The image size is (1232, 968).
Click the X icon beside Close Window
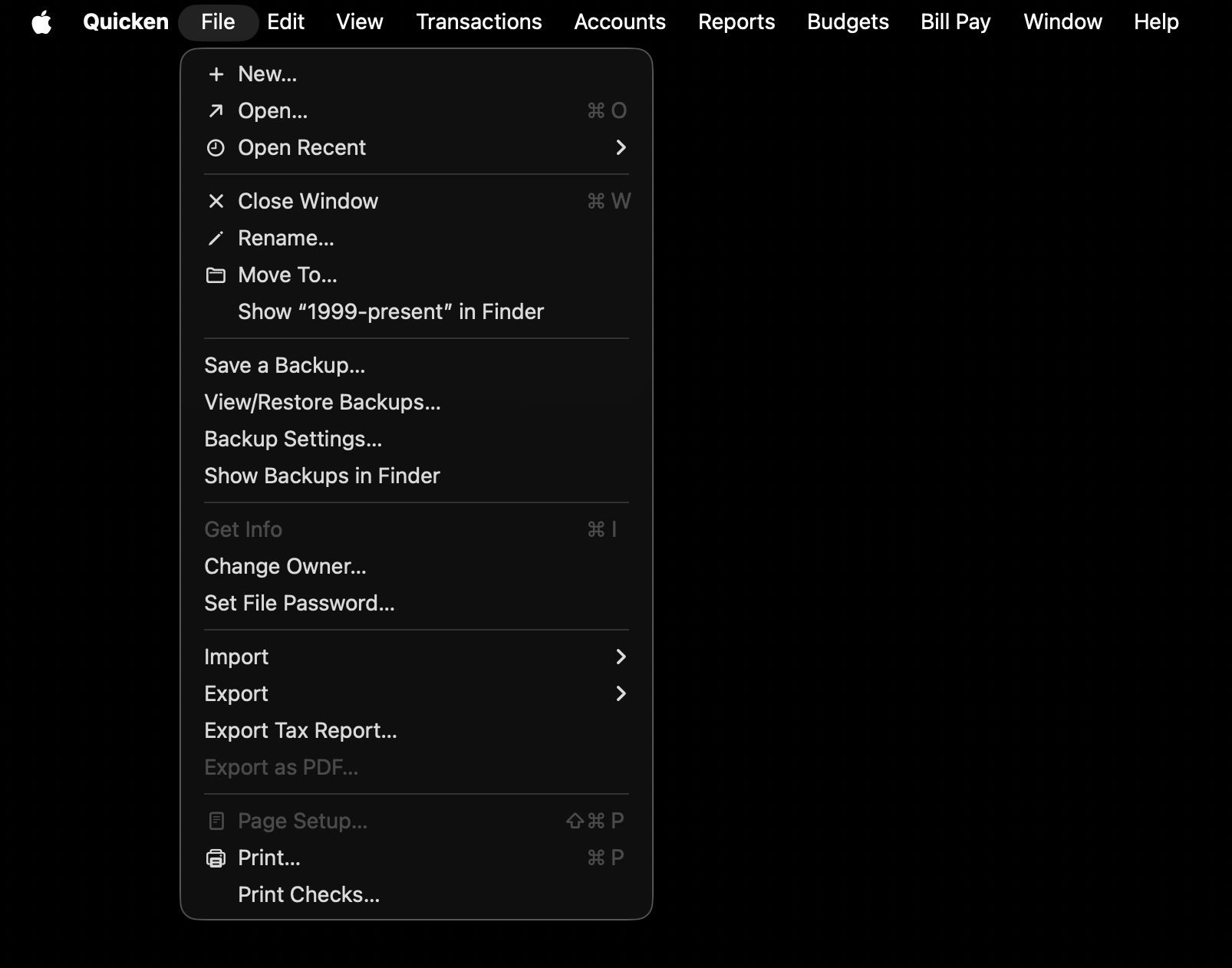(216, 202)
